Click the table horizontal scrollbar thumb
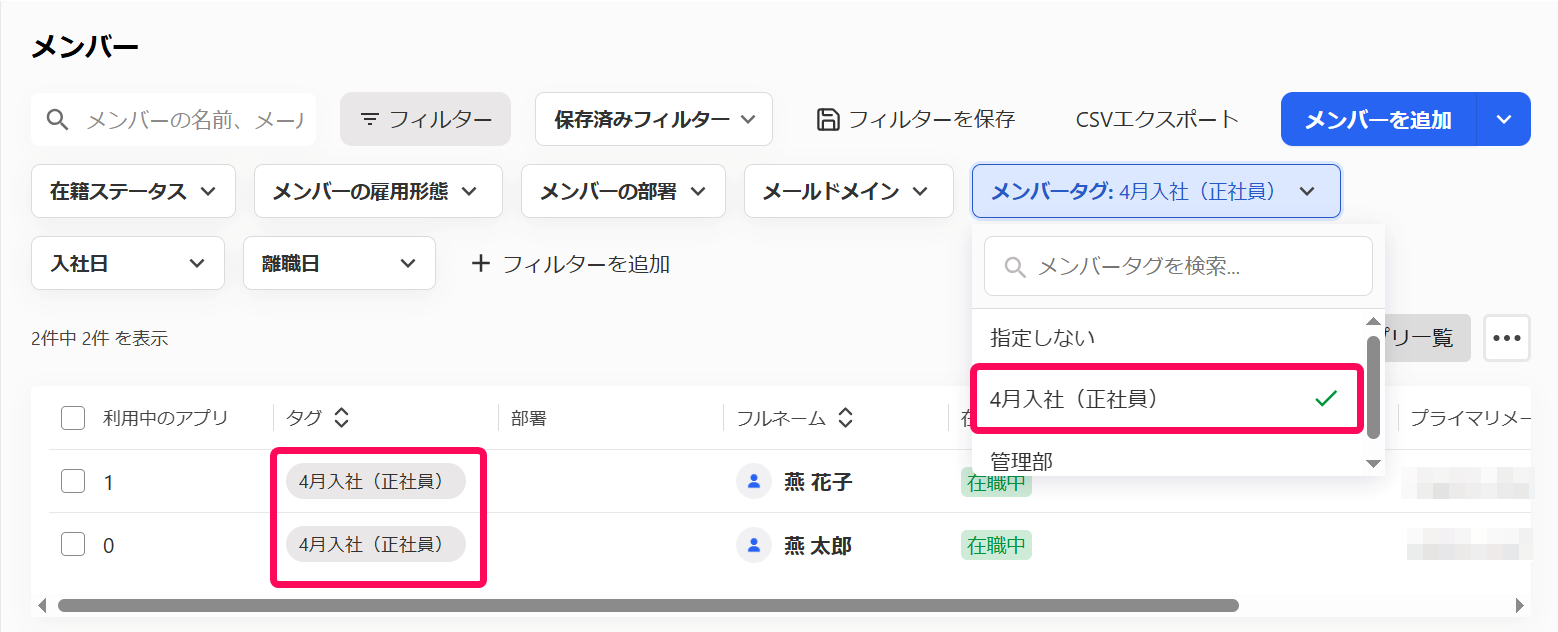This screenshot has width=1558, height=632. tap(648, 605)
